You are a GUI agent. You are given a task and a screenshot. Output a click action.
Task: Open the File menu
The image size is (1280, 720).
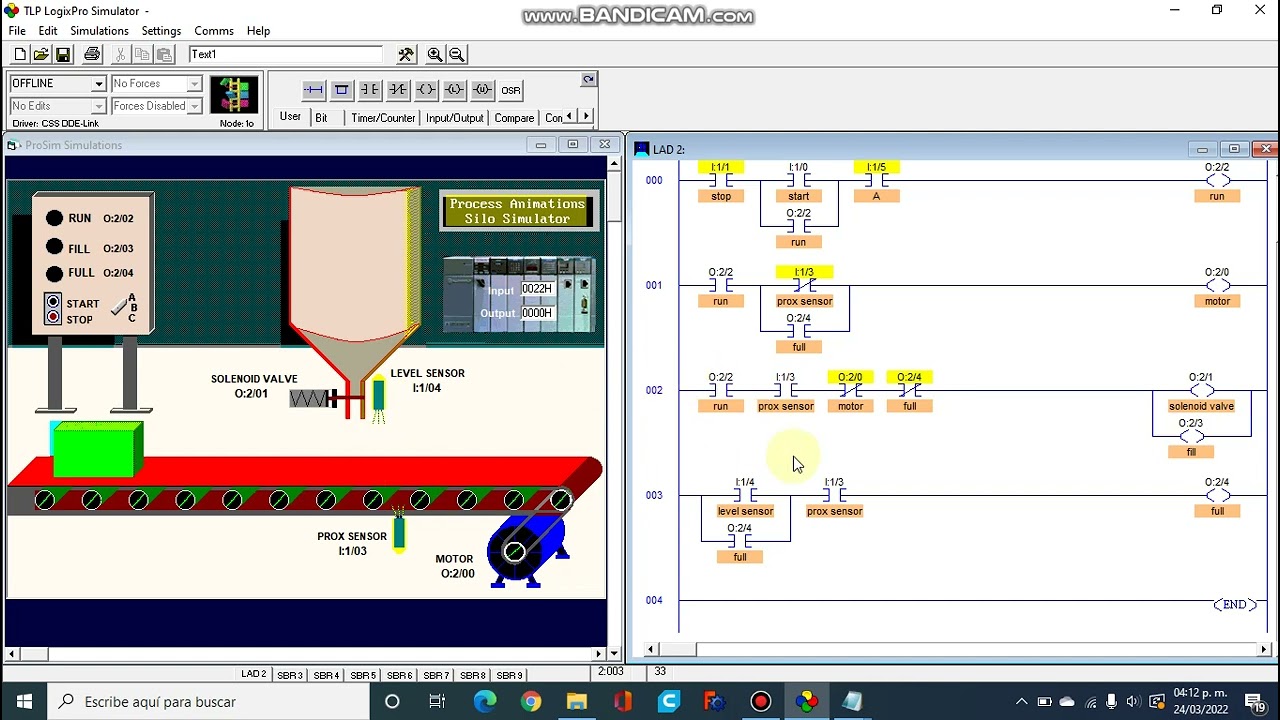17,31
